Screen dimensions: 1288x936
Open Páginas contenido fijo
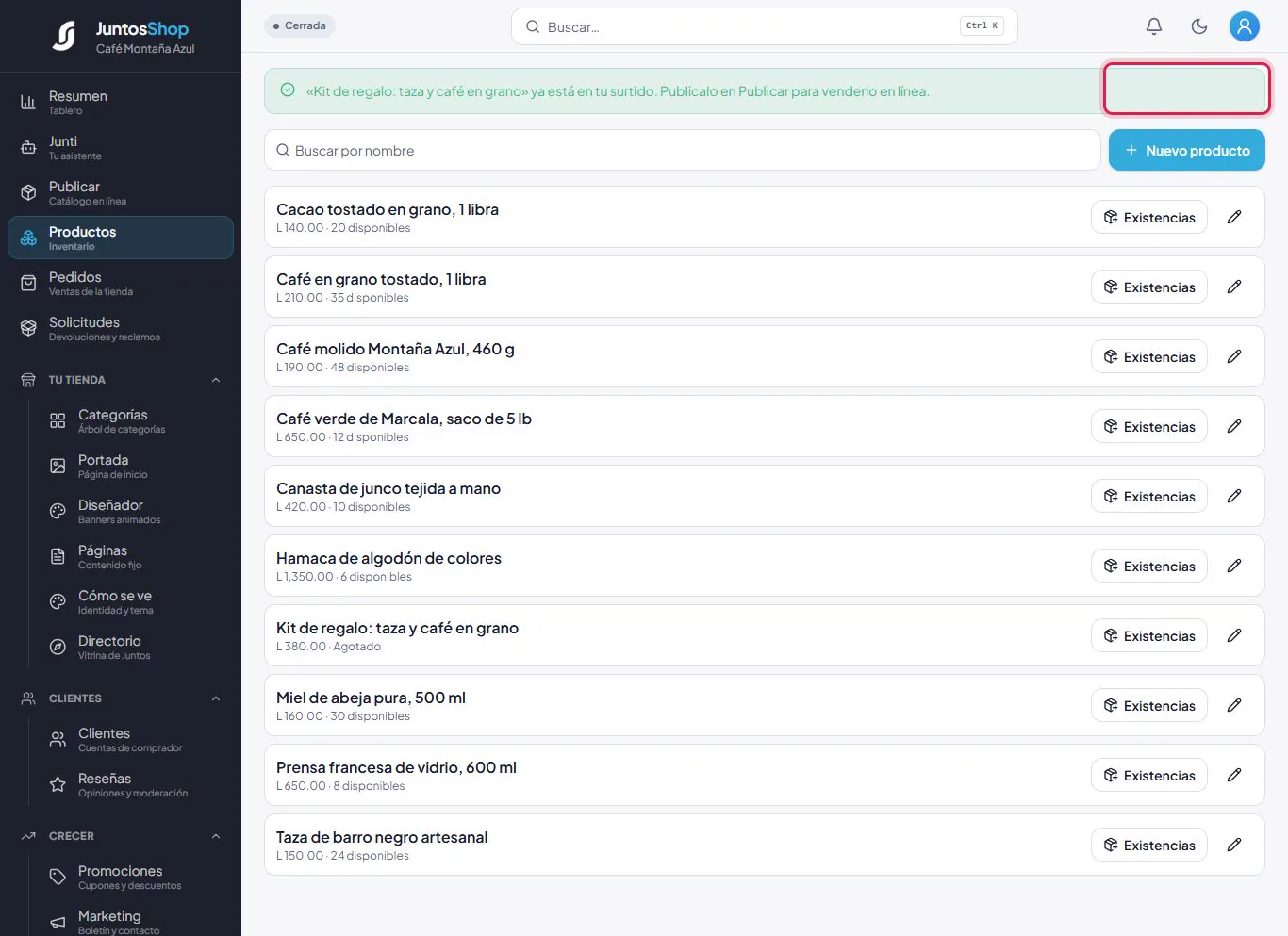pos(135,556)
